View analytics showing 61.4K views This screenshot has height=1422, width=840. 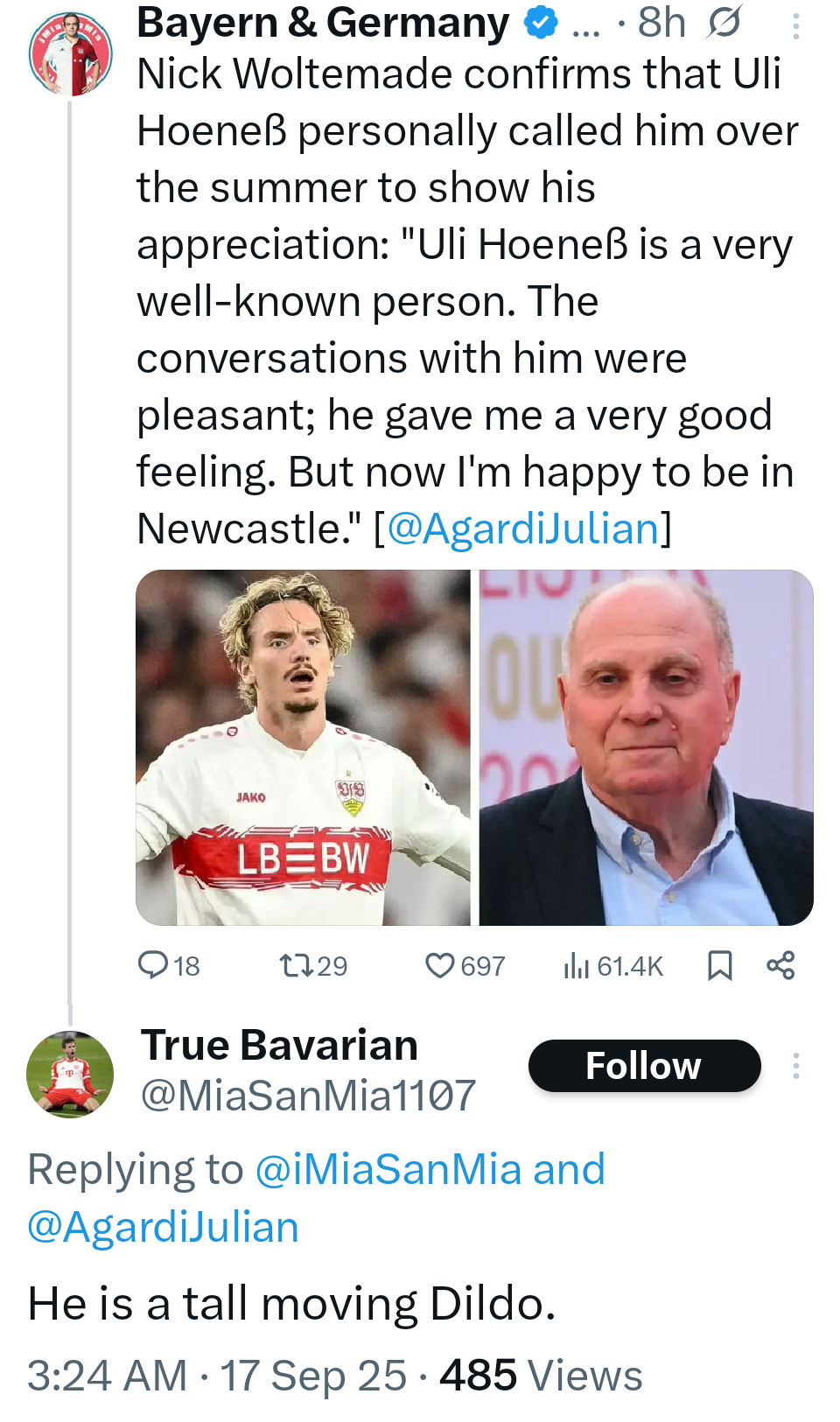pos(577,966)
